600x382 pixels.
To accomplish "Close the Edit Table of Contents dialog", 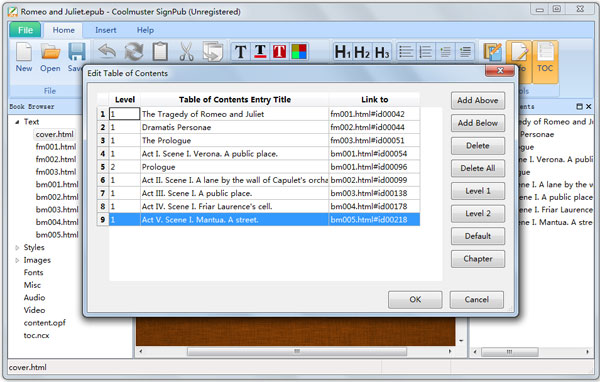I will [500, 70].
